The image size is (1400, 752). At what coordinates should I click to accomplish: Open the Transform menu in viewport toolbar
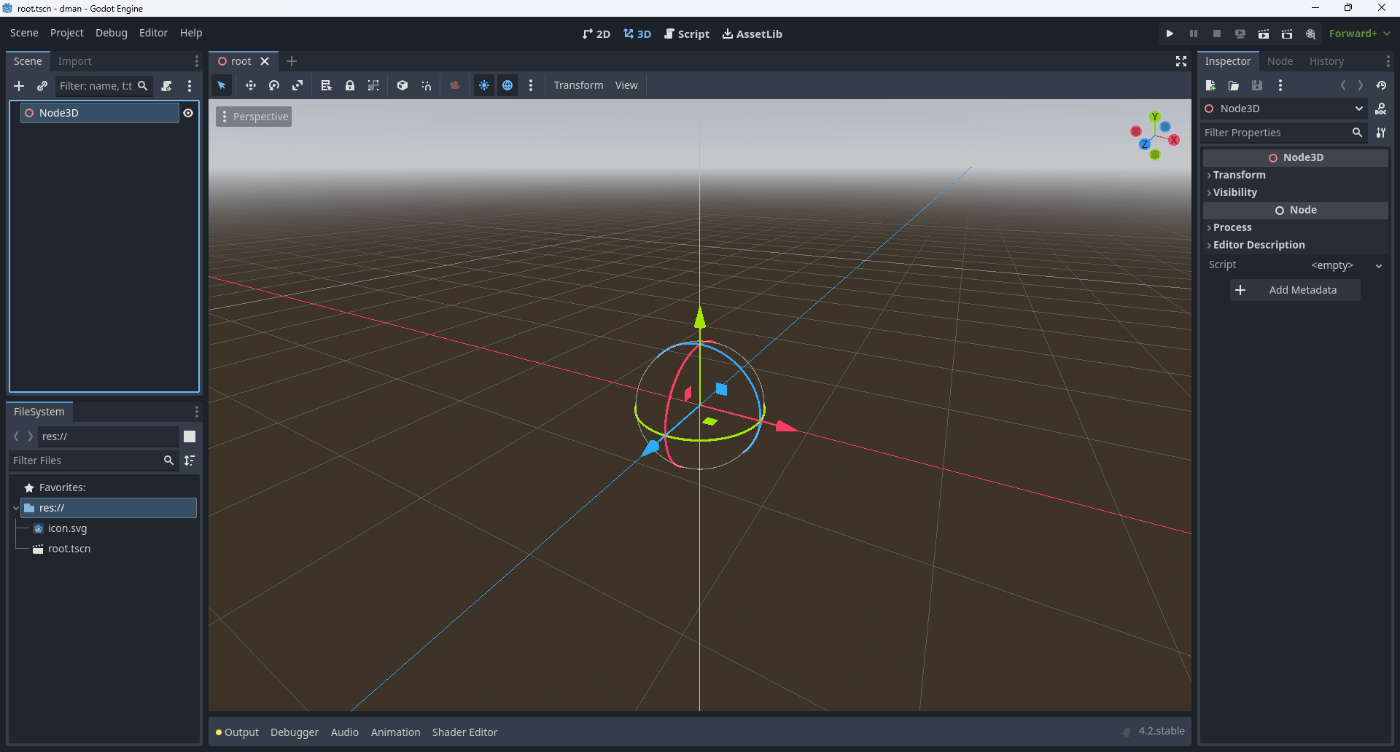pyautogui.click(x=579, y=85)
